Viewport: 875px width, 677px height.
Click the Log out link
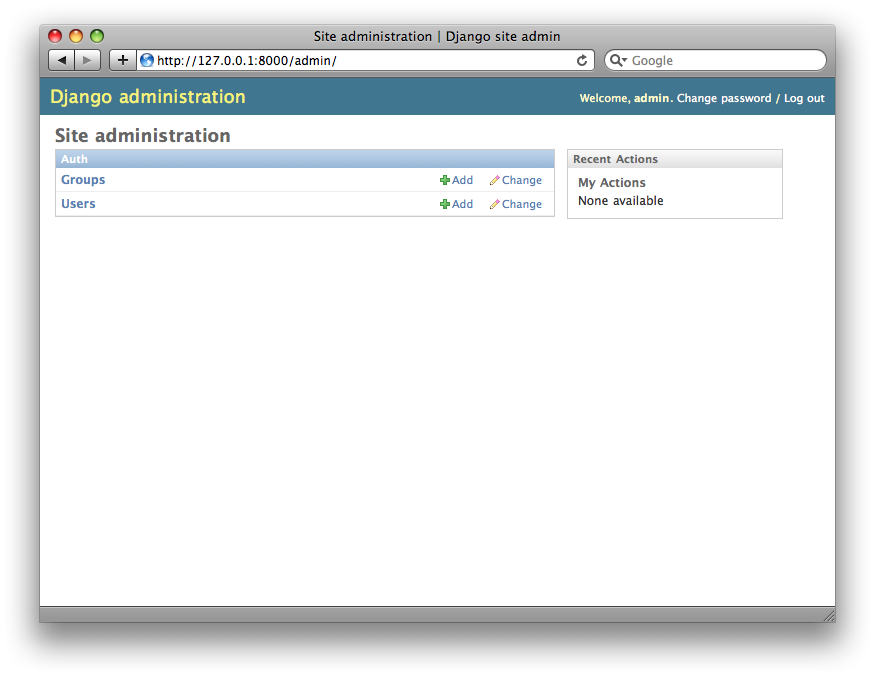(x=804, y=98)
